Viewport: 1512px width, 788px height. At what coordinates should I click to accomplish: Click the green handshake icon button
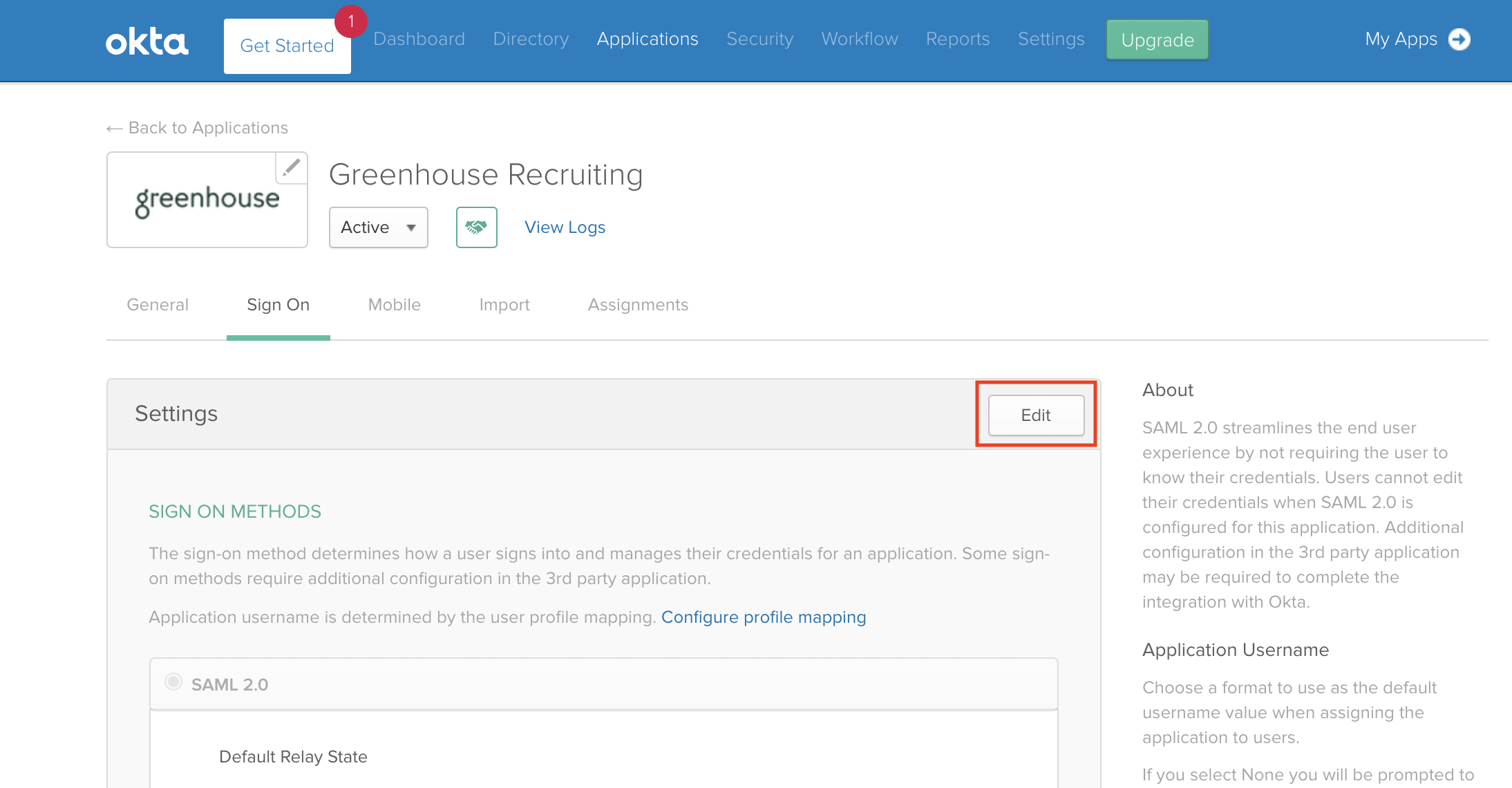476,227
